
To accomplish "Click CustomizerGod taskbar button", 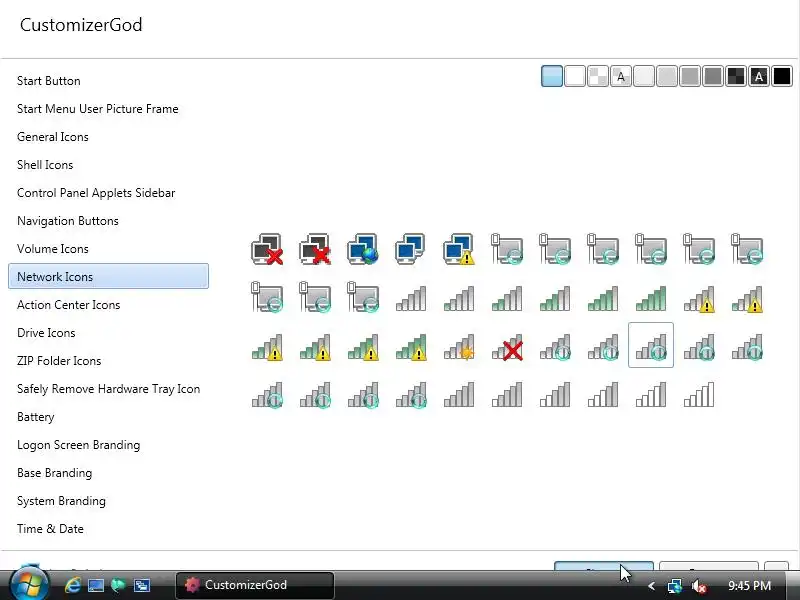I will coord(255,585).
